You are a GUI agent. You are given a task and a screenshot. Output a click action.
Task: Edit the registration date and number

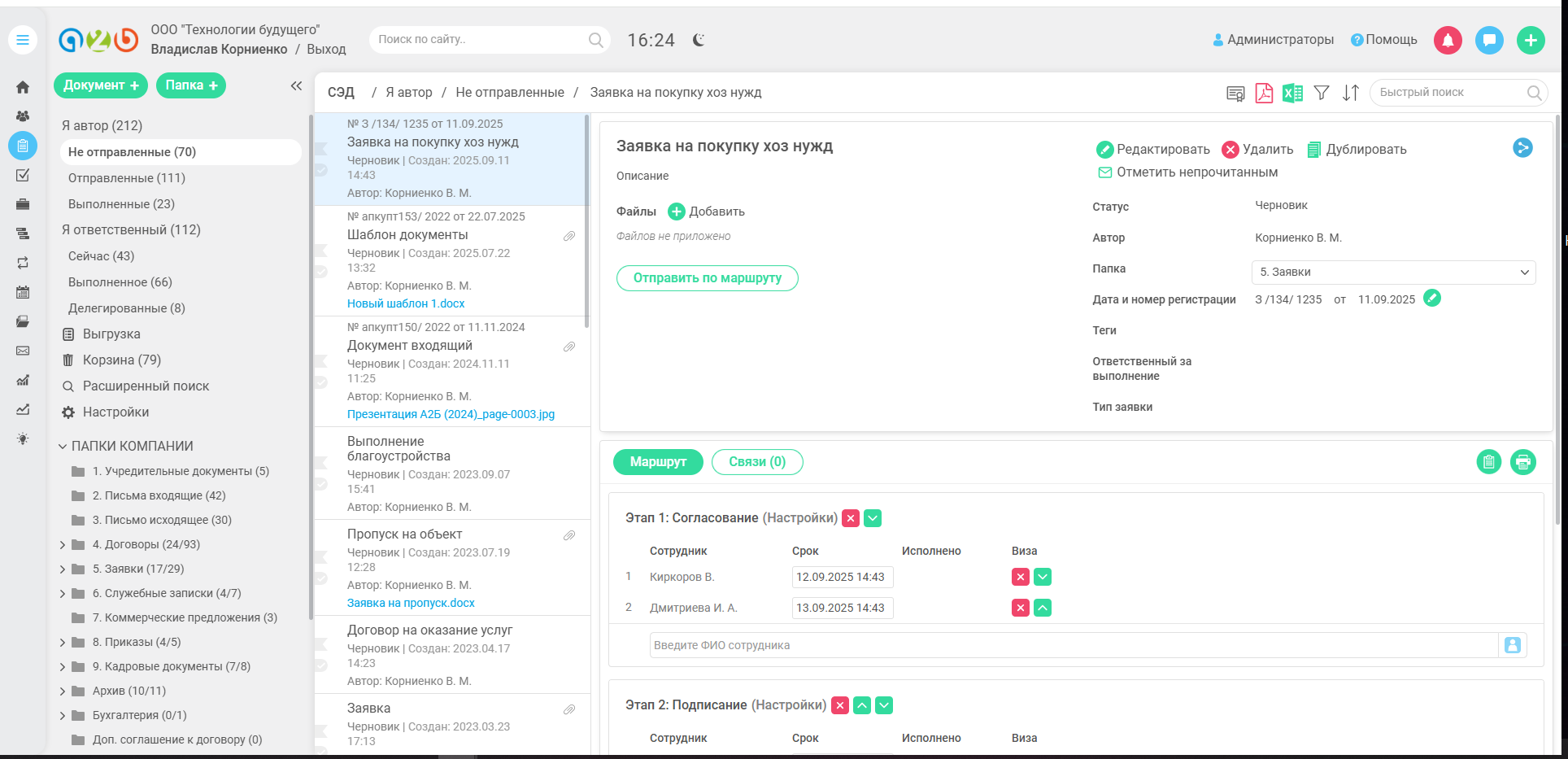1432,299
